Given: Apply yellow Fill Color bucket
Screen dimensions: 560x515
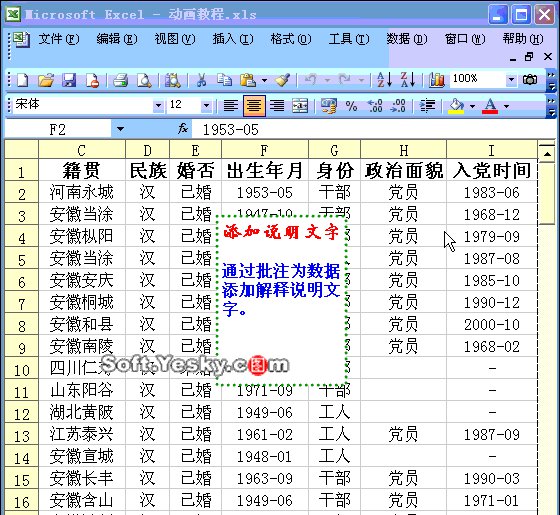Looking at the screenshot, I should (x=456, y=106).
